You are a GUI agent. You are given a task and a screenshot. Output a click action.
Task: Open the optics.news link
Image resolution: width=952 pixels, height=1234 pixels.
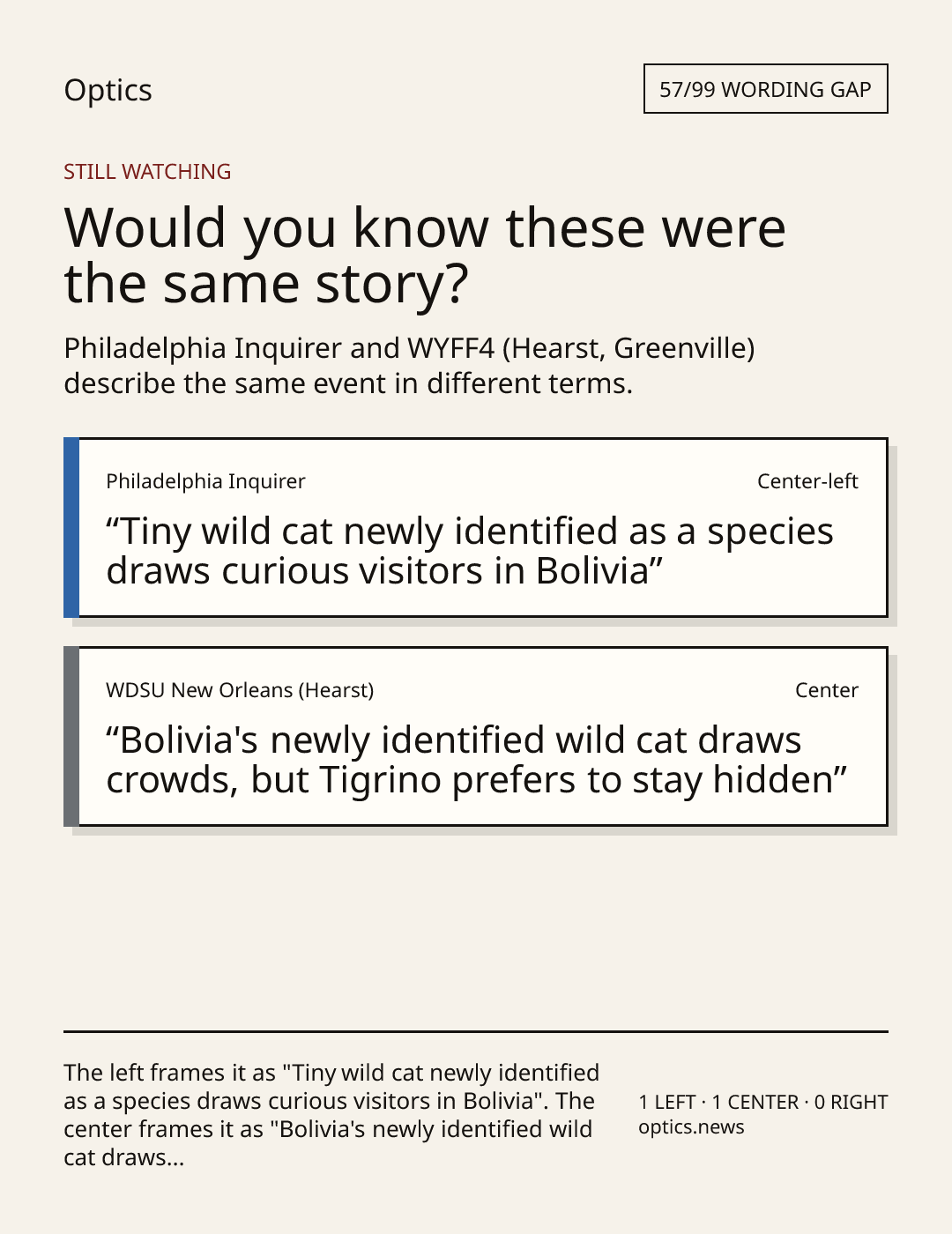tap(691, 1127)
